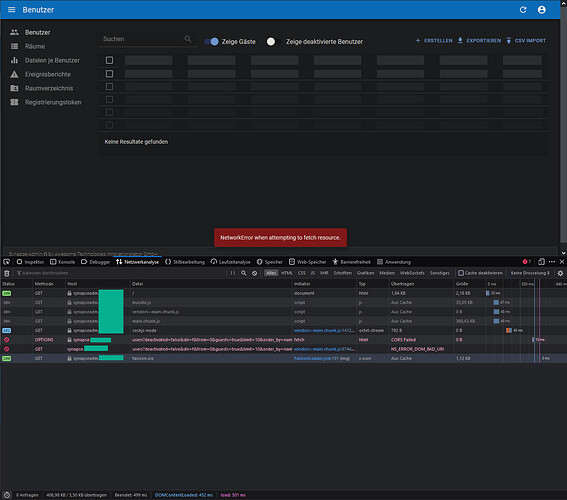Click the refresh icon in the blue header
The width and height of the screenshot is (567, 500).
click(x=523, y=10)
